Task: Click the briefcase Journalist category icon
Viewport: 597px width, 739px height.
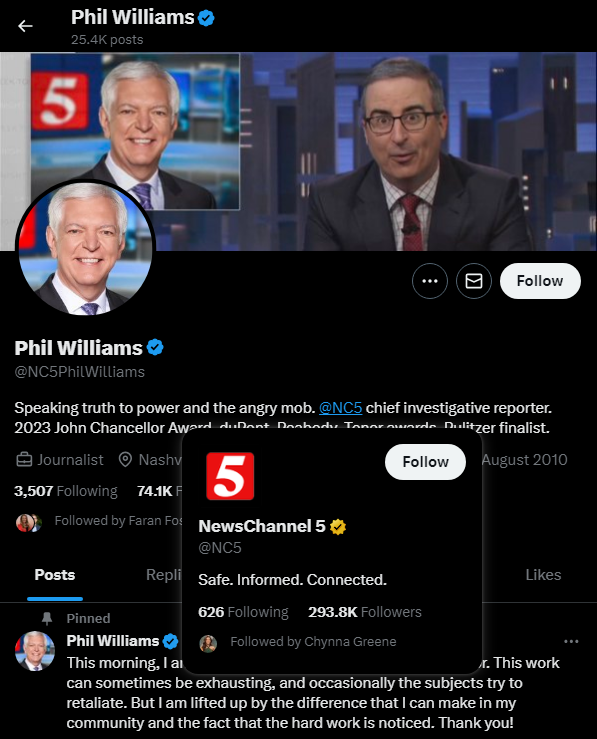Action: 24,460
